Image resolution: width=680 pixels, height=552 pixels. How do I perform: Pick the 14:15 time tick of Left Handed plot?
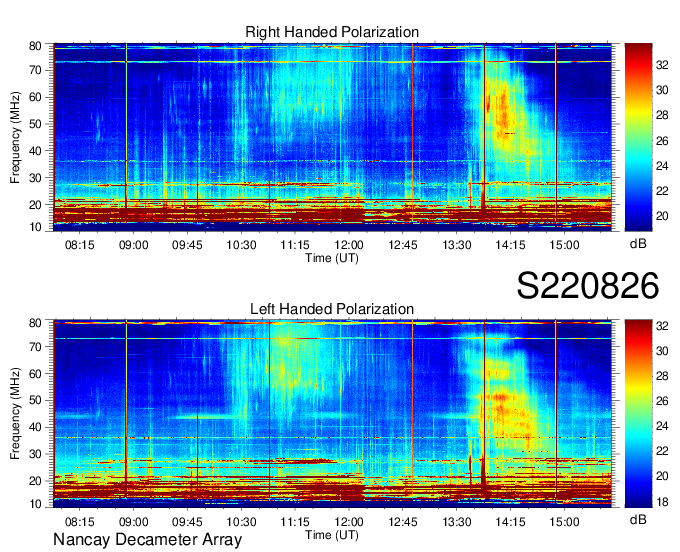510,522
